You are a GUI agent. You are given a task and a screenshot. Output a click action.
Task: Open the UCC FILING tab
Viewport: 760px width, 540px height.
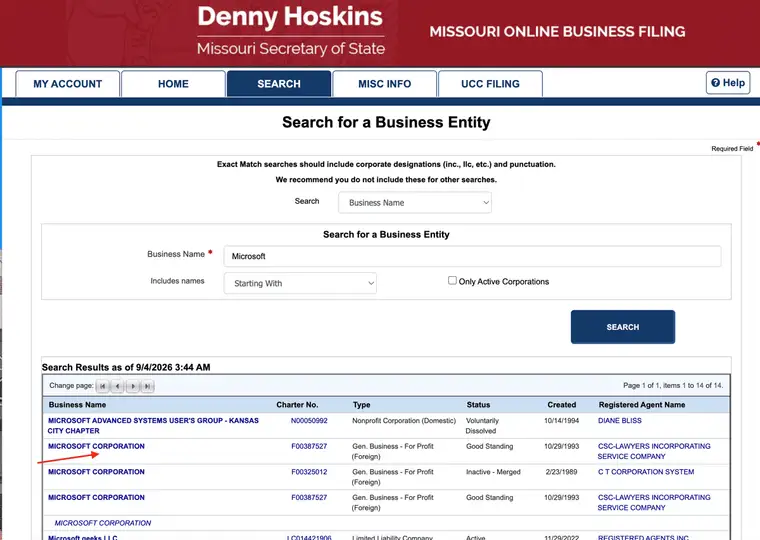490,84
